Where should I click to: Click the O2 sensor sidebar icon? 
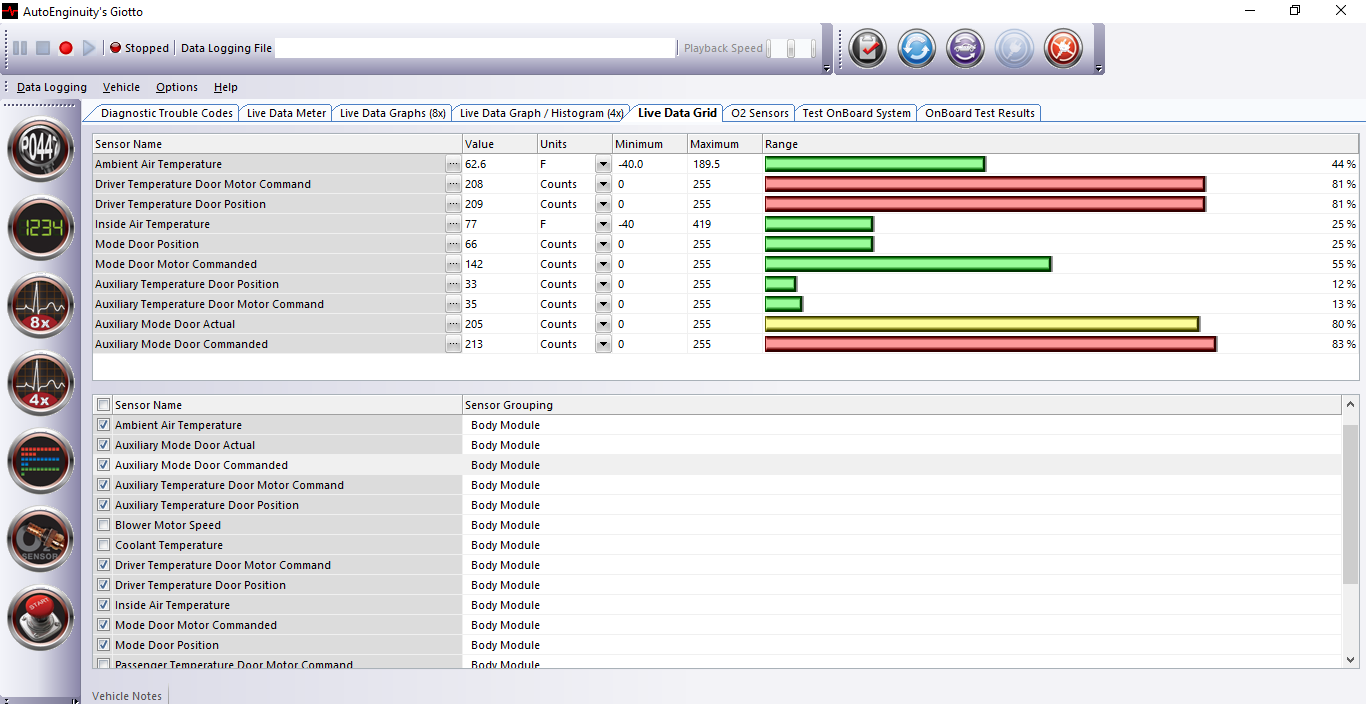click(41, 539)
